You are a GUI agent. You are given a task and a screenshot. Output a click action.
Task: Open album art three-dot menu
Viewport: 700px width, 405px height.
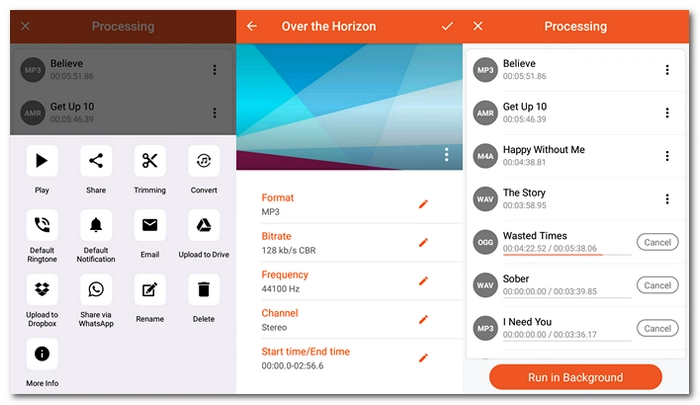point(446,154)
